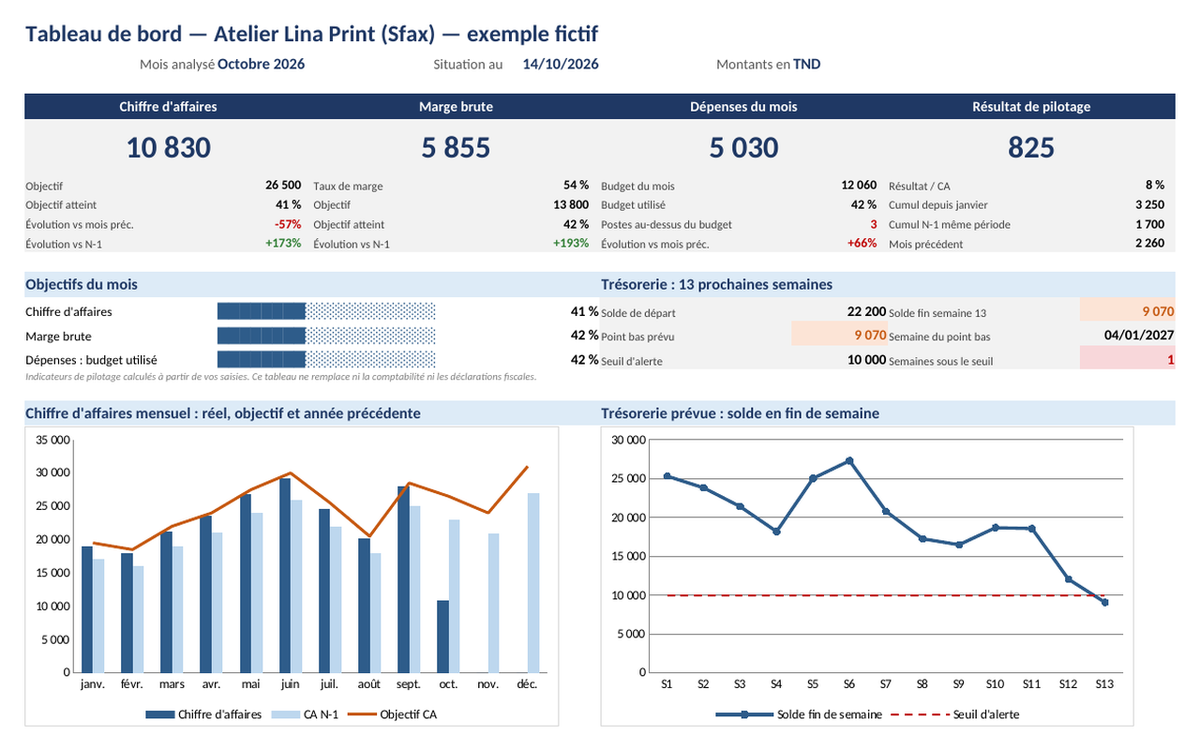The width and height of the screenshot is (1200, 750).
Task: Click the S13 final point on treasury line
Action: [x=1105, y=602]
